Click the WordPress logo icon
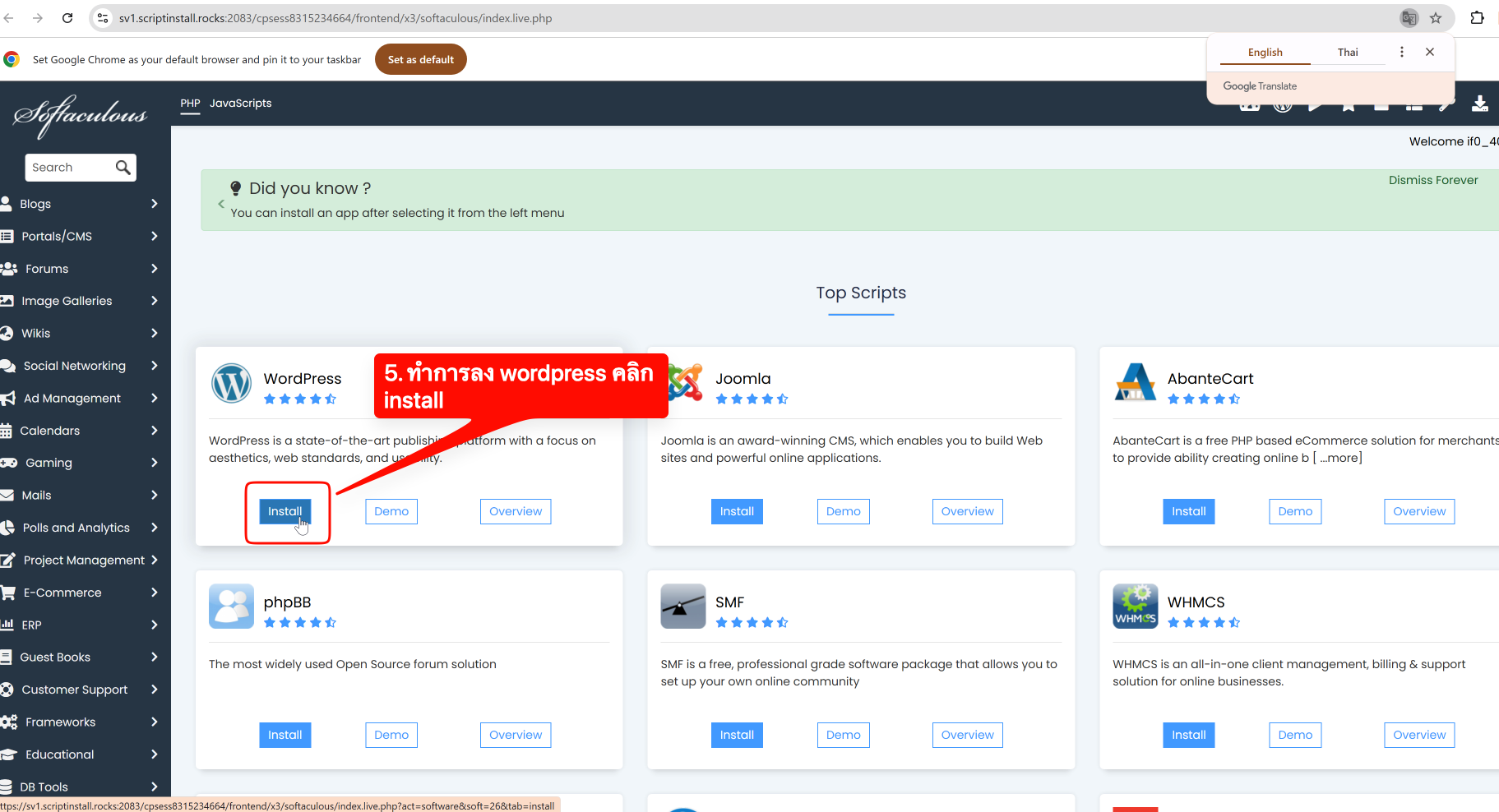Viewport: 1499px width, 812px height. tap(231, 383)
